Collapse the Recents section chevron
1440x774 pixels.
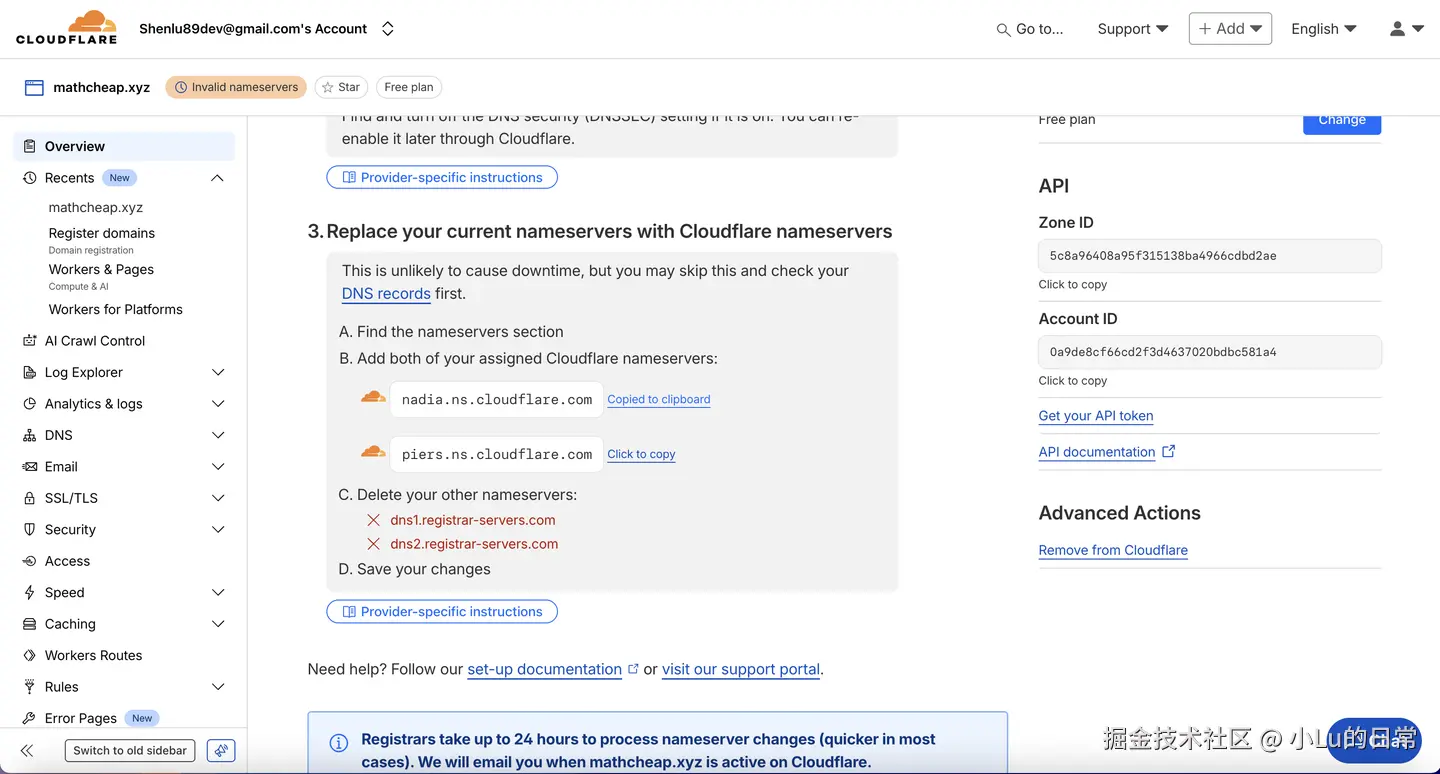point(217,178)
